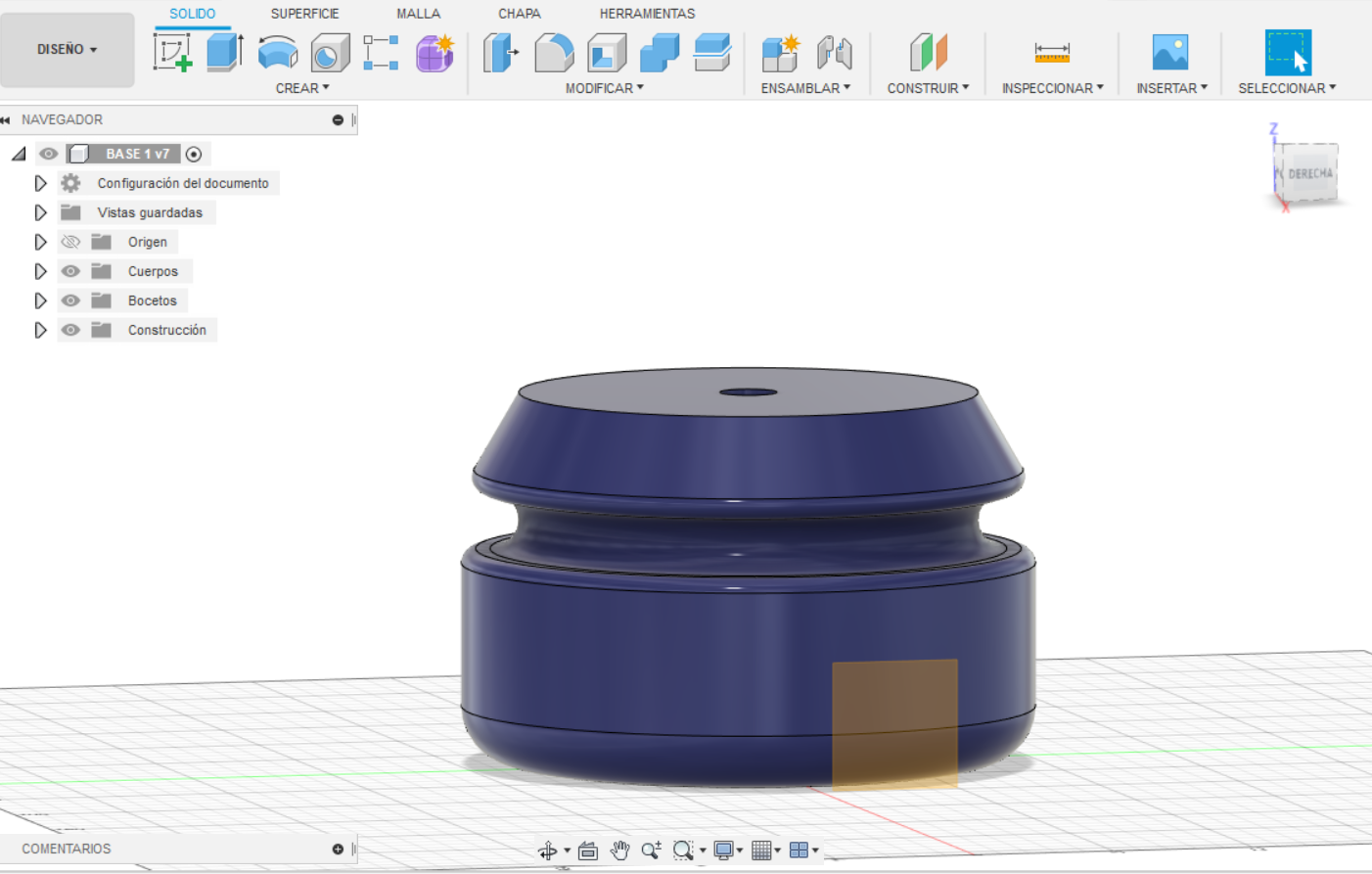1372x874 pixels.
Task: Select the BASE 1 v7 document name
Action: pos(137,154)
